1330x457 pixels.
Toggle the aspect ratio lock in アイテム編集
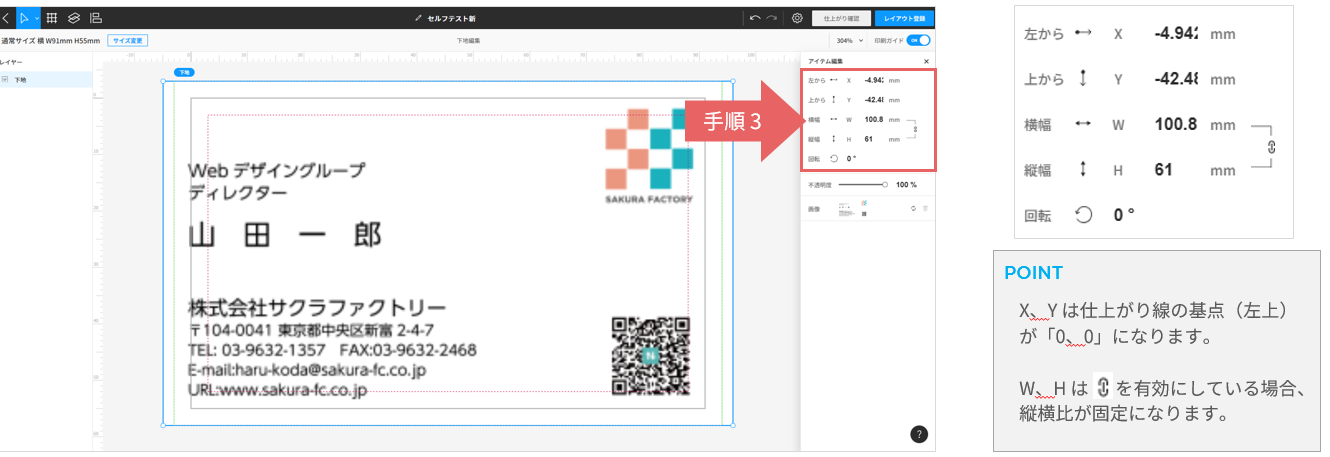pyautogui.click(x=913, y=129)
